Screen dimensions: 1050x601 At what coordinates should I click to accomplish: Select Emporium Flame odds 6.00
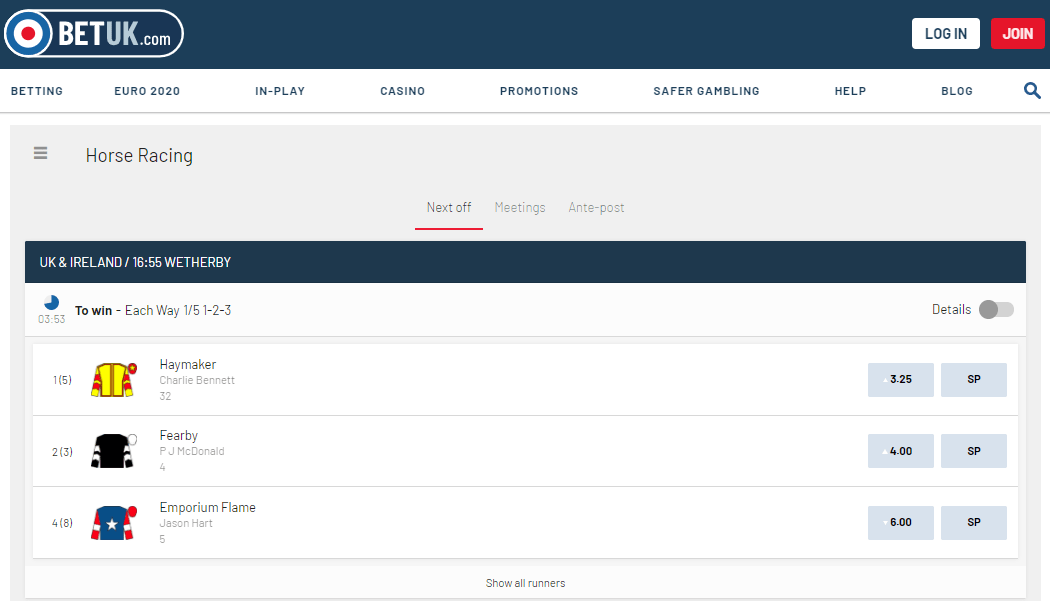pyautogui.click(x=900, y=522)
